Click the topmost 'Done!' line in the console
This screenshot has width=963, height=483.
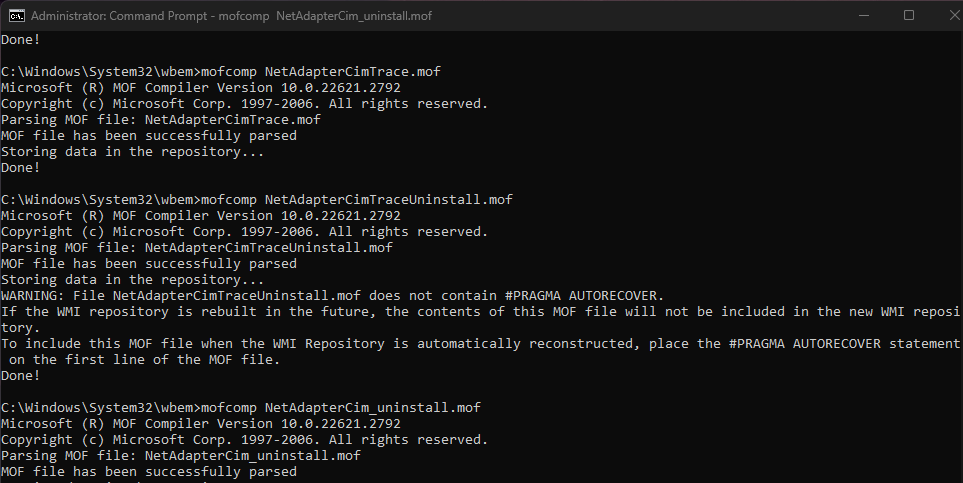20,40
